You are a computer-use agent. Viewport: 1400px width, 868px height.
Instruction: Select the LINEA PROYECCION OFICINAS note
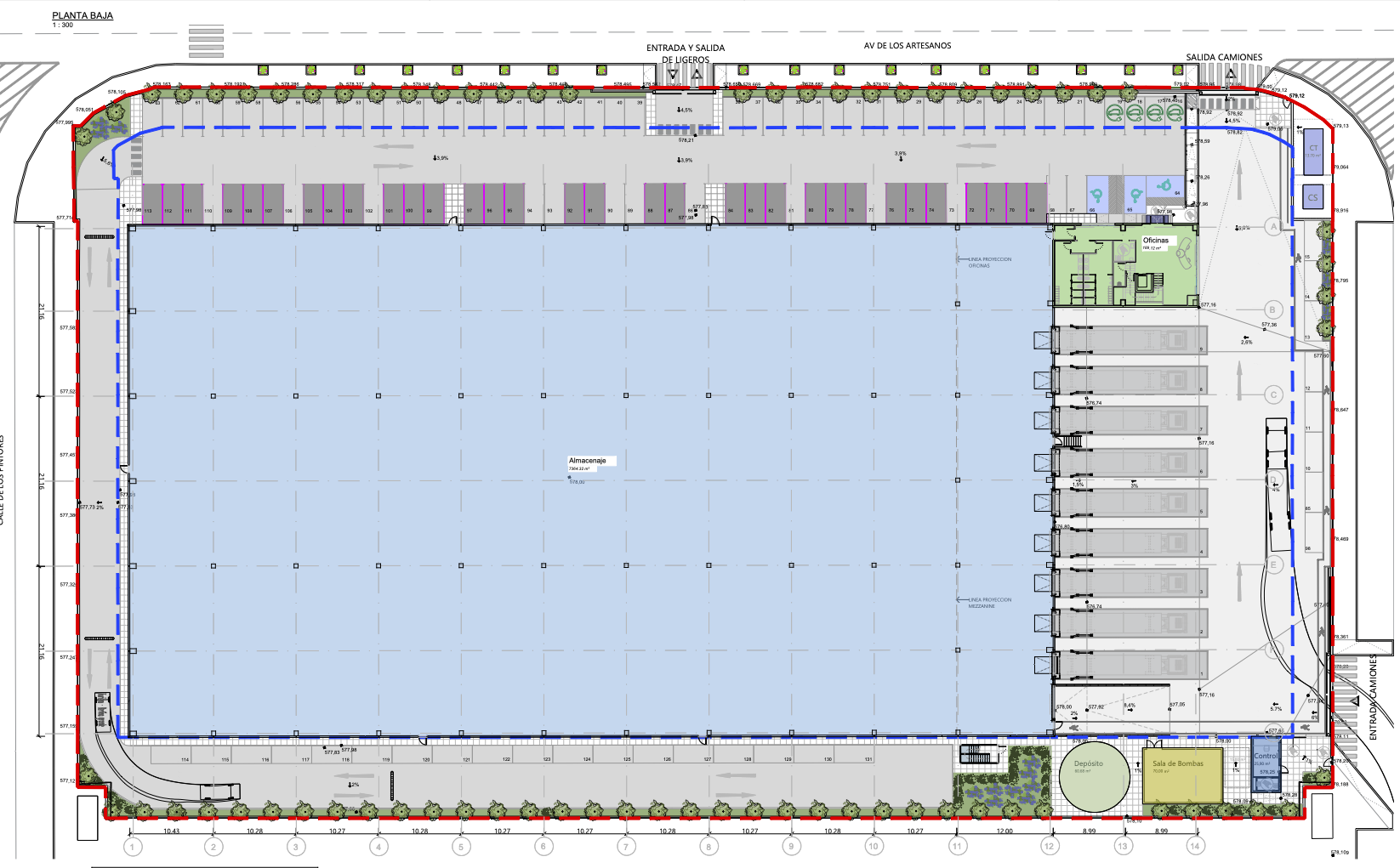point(990,263)
